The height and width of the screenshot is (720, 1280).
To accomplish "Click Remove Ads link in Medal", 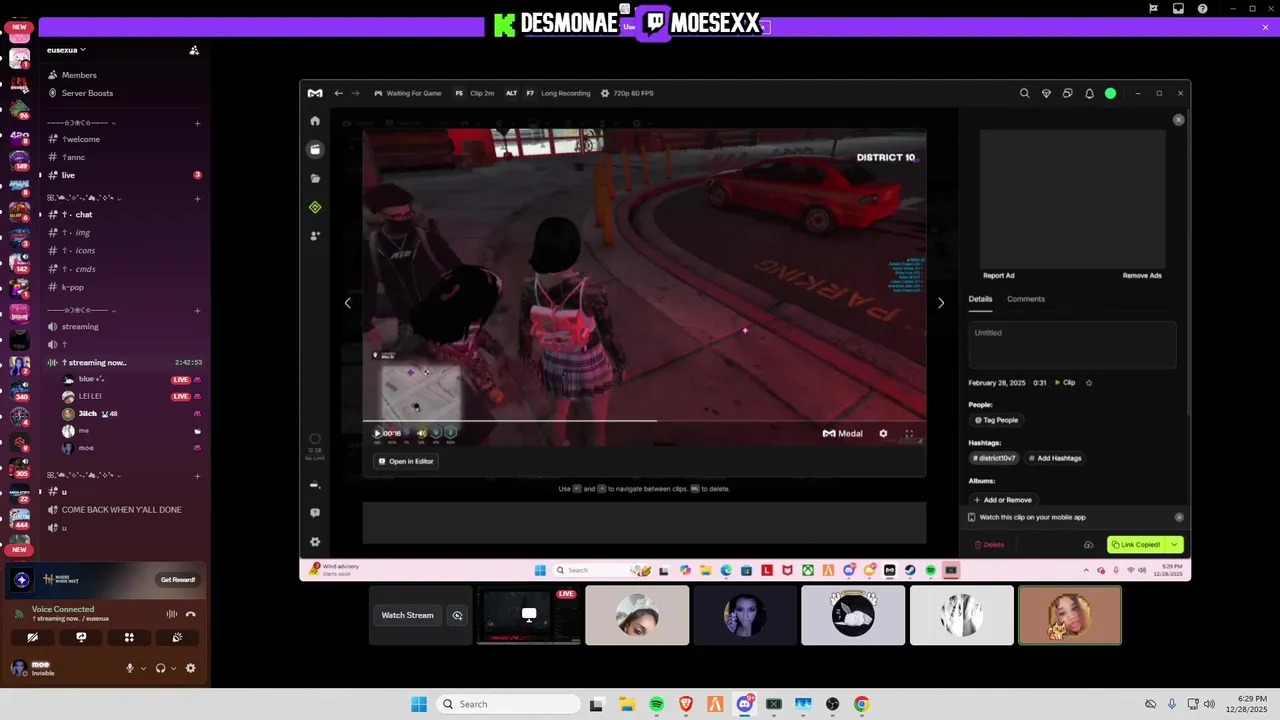I will coord(1142,276).
